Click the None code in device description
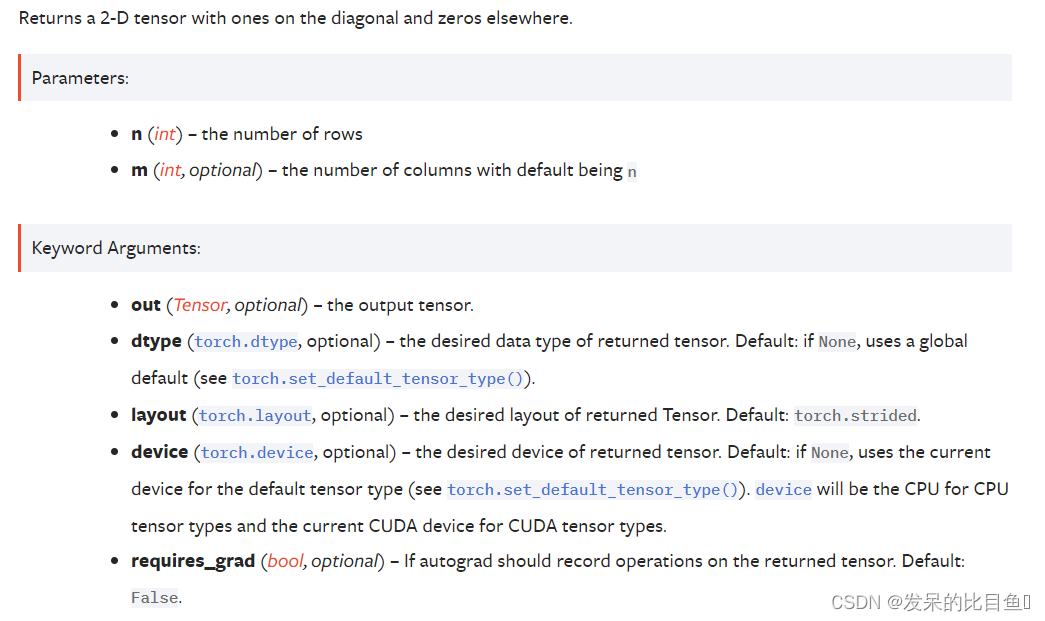Screen dimensions: 1045x621 coord(830,453)
